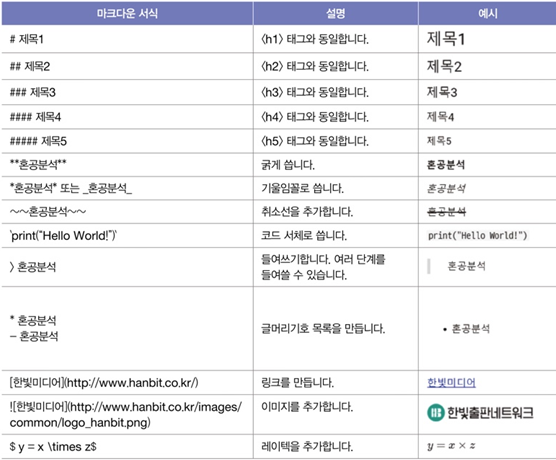Click the print("Hello World!") code example

(477, 235)
